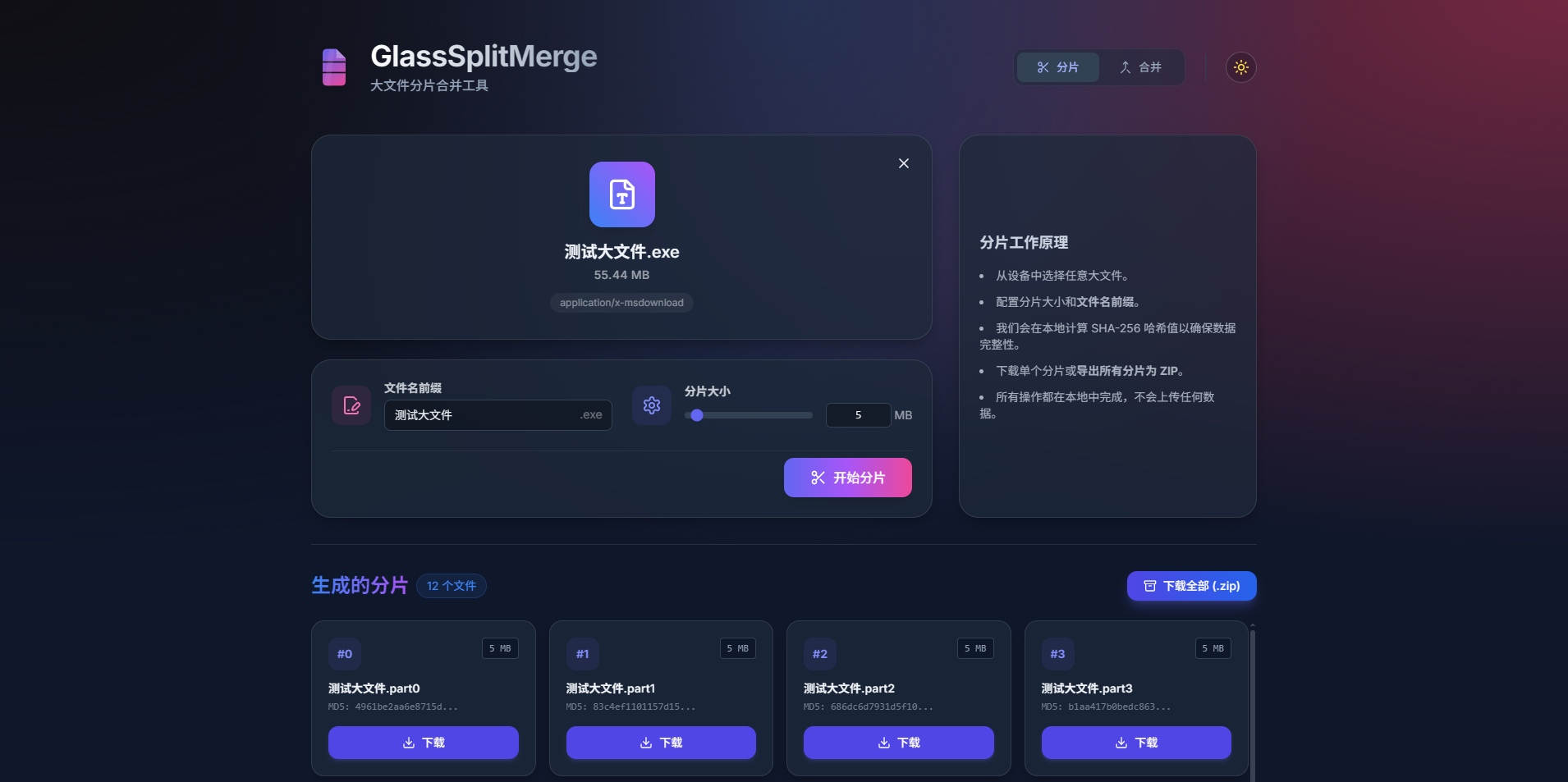Viewport: 1568px width, 782px height.
Task: Download the 测试大文件.part1 chunk
Action: point(661,743)
